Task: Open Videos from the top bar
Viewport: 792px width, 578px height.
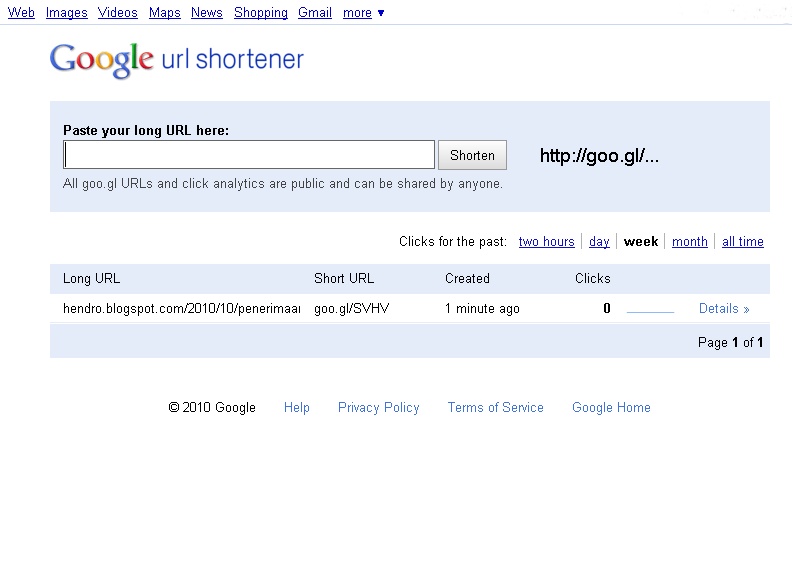Action: point(118,13)
